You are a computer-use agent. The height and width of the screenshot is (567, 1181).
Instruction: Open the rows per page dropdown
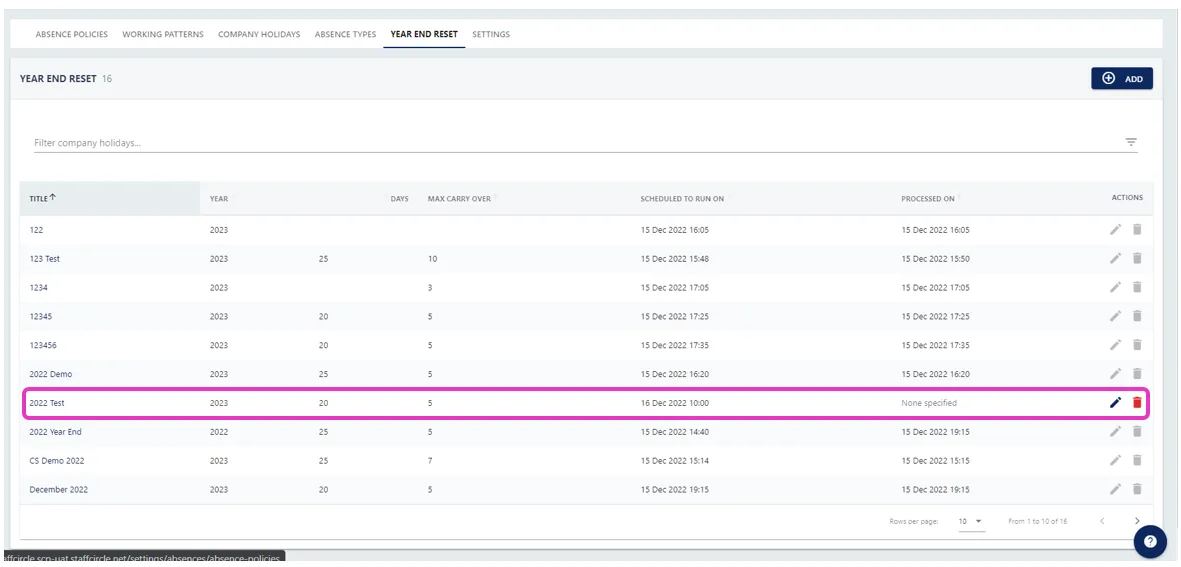[x=971, y=521]
